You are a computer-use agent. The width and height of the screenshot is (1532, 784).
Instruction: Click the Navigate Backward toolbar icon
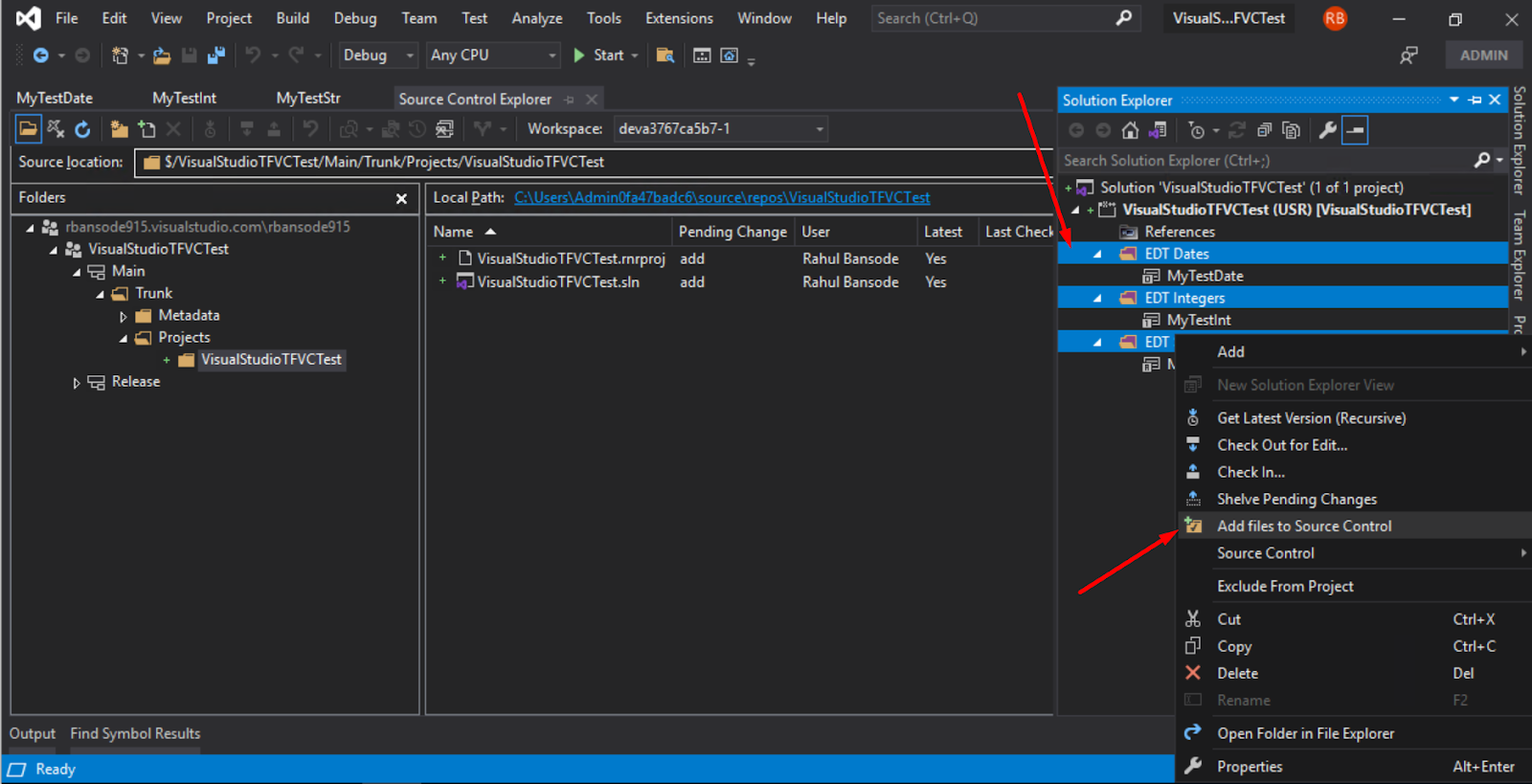pyautogui.click(x=41, y=56)
